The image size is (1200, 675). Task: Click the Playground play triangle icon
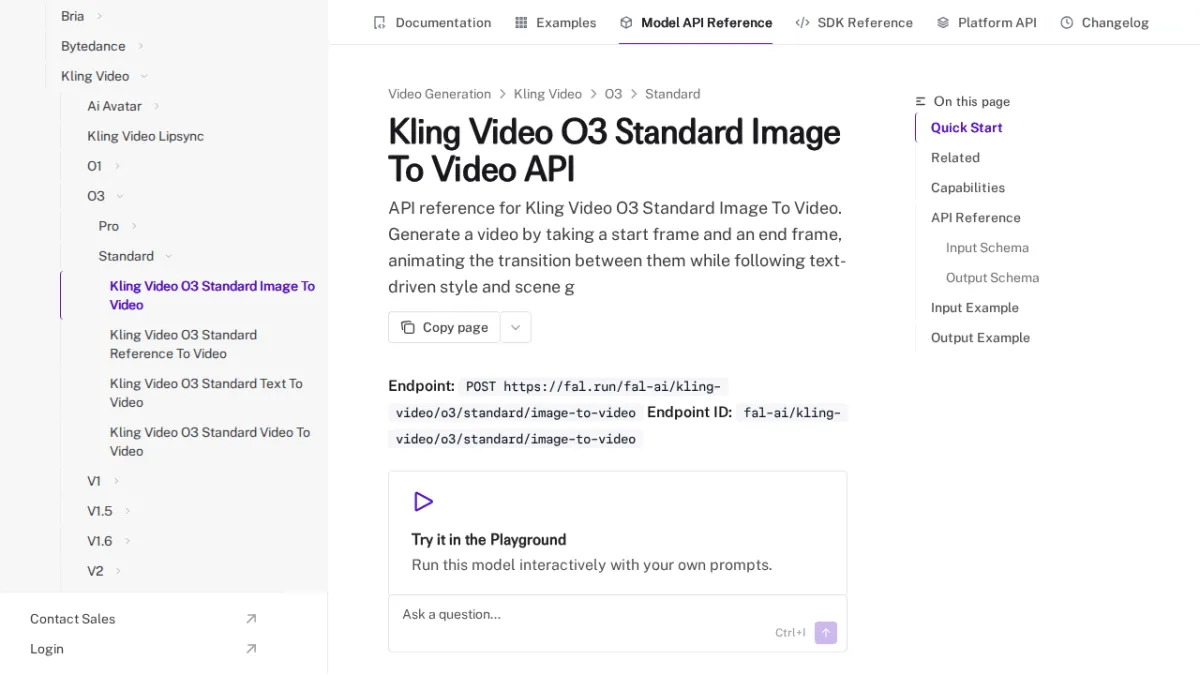(423, 502)
